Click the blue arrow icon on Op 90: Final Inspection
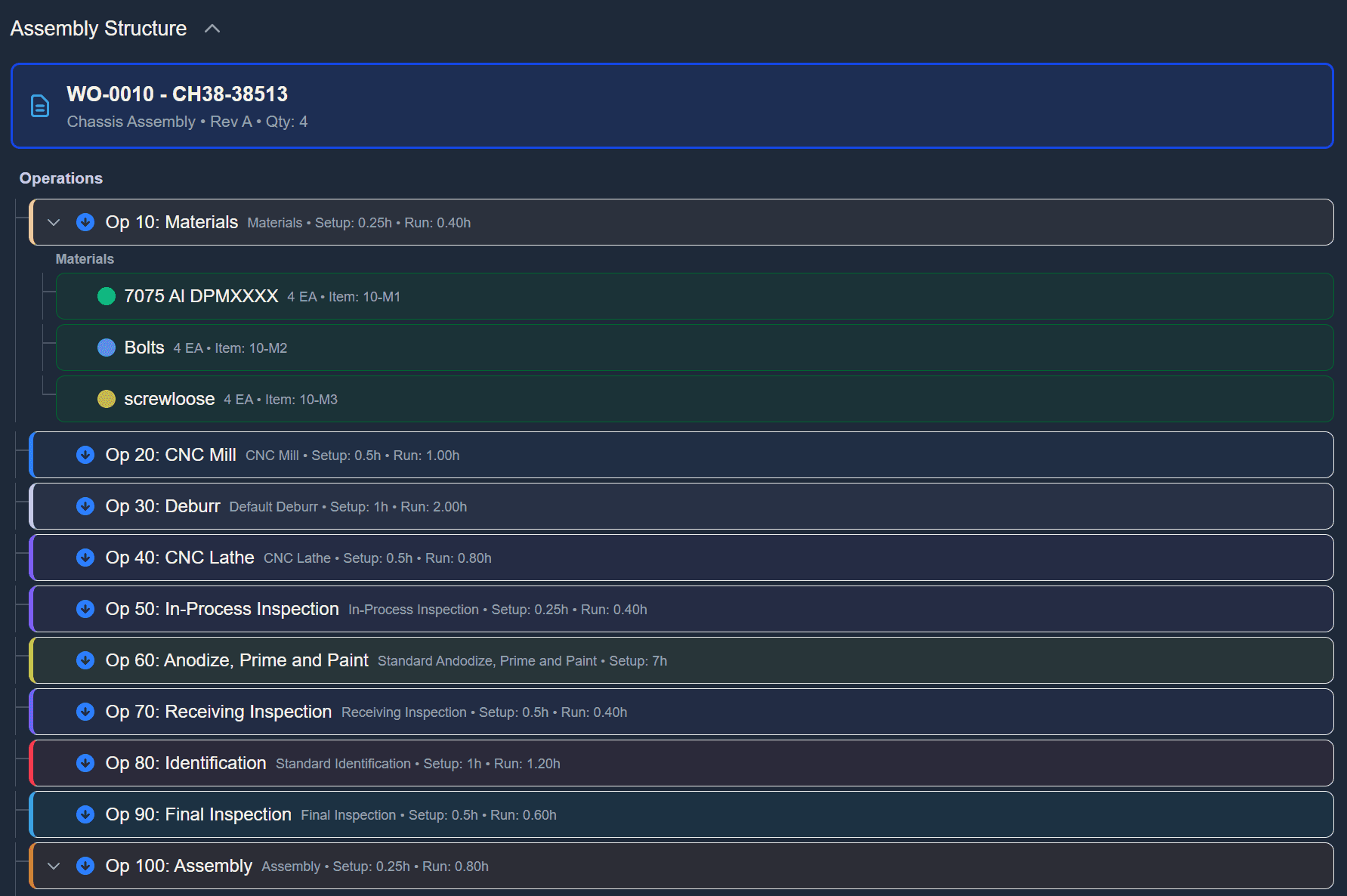 (x=85, y=814)
